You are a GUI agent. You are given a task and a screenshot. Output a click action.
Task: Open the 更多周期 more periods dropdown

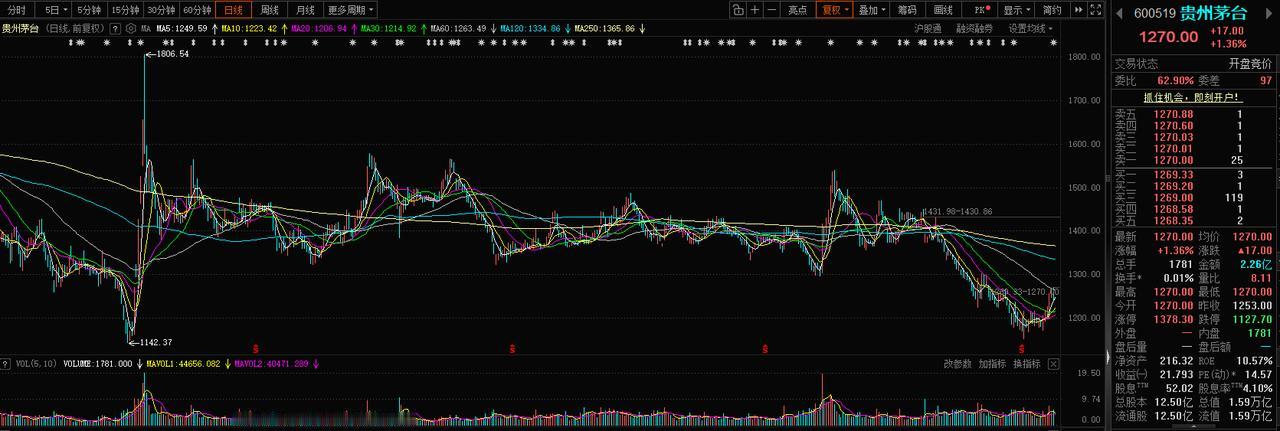click(x=350, y=9)
